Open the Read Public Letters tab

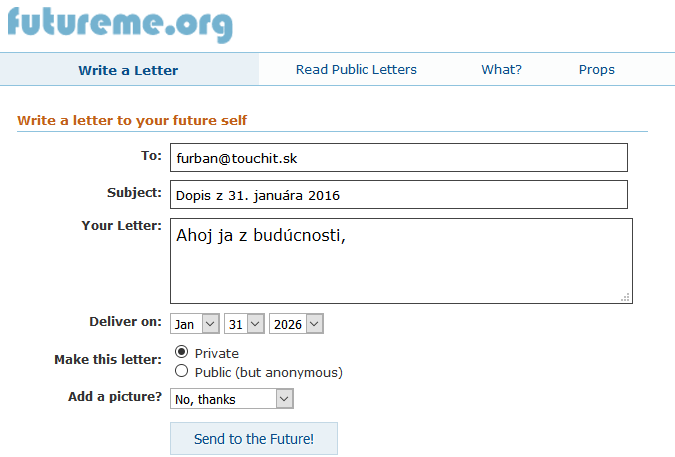(356, 70)
